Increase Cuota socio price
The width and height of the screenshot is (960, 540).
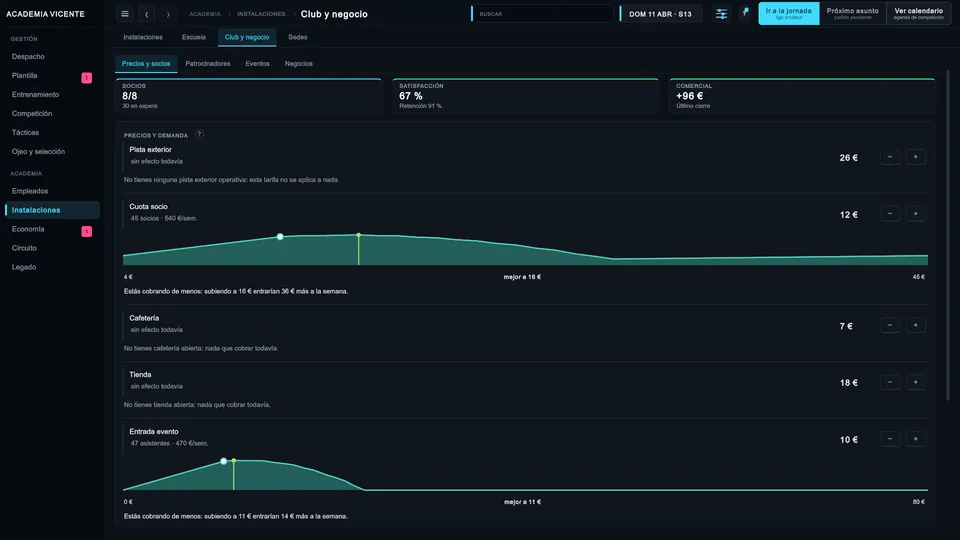[915, 214]
